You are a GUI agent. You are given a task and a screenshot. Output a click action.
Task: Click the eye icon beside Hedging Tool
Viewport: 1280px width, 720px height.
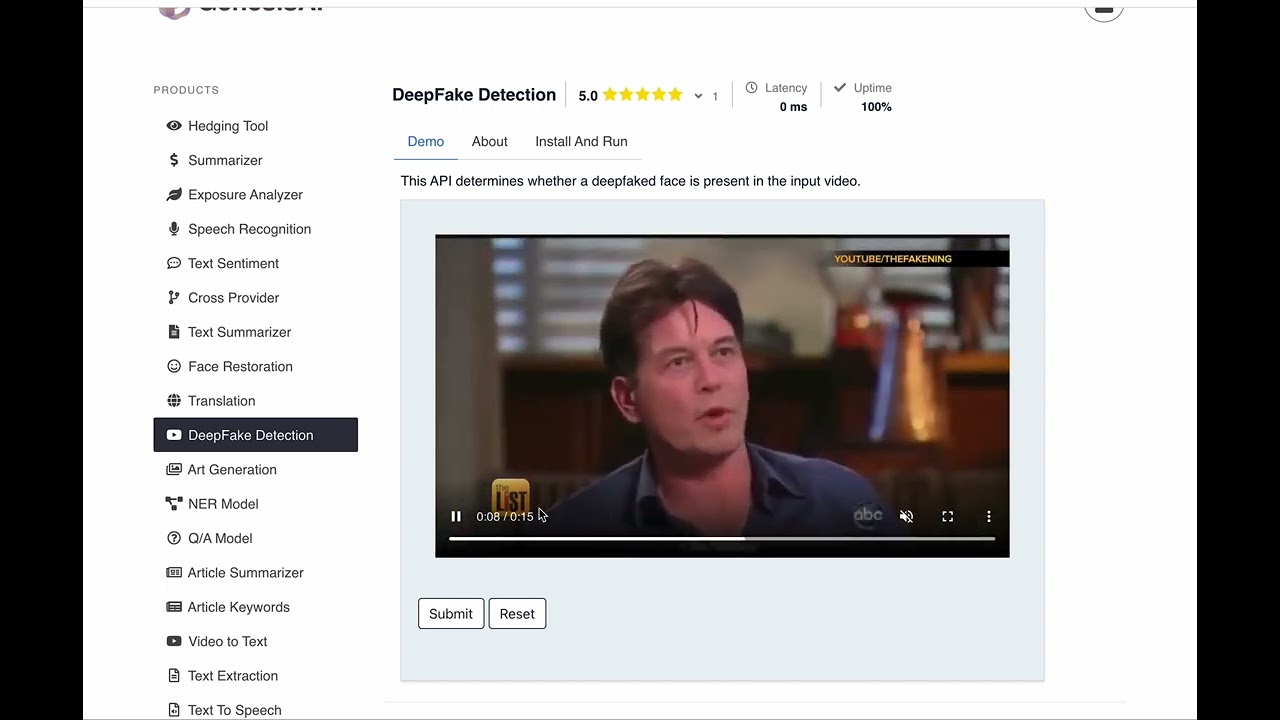[x=174, y=126]
